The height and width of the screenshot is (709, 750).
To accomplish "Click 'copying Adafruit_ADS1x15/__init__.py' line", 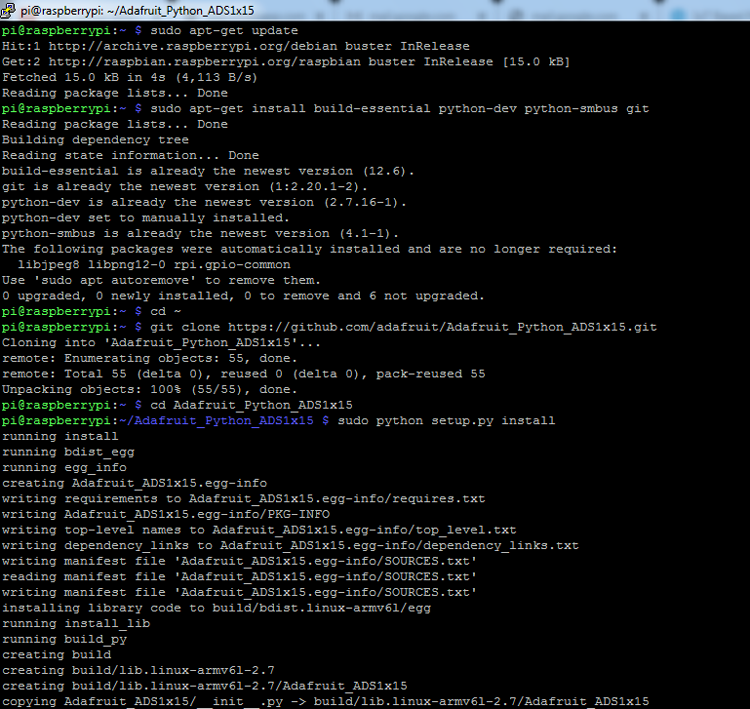I will 325,701.
